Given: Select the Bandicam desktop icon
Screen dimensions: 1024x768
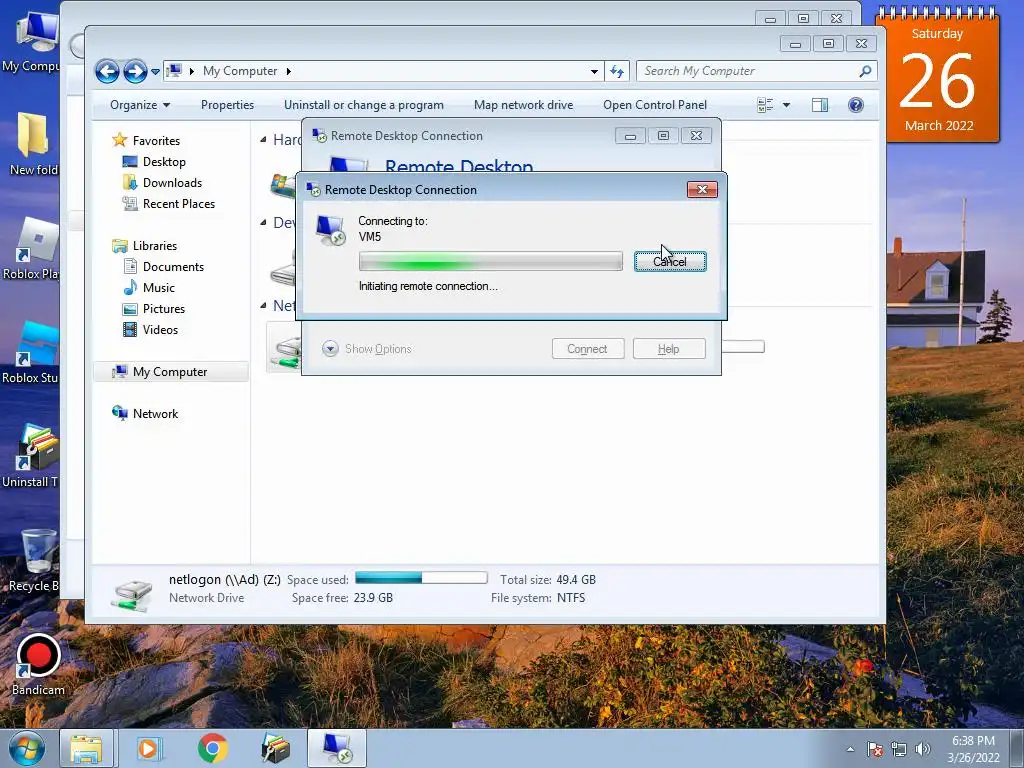Looking at the screenshot, I should pyautogui.click(x=38, y=664).
